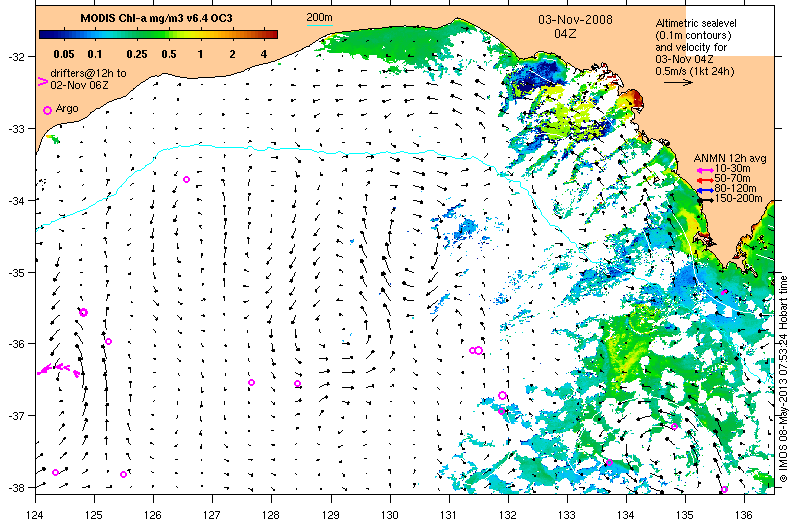
Task: Click the 4 colorbar tick label
Action: pyautogui.click(x=264, y=54)
